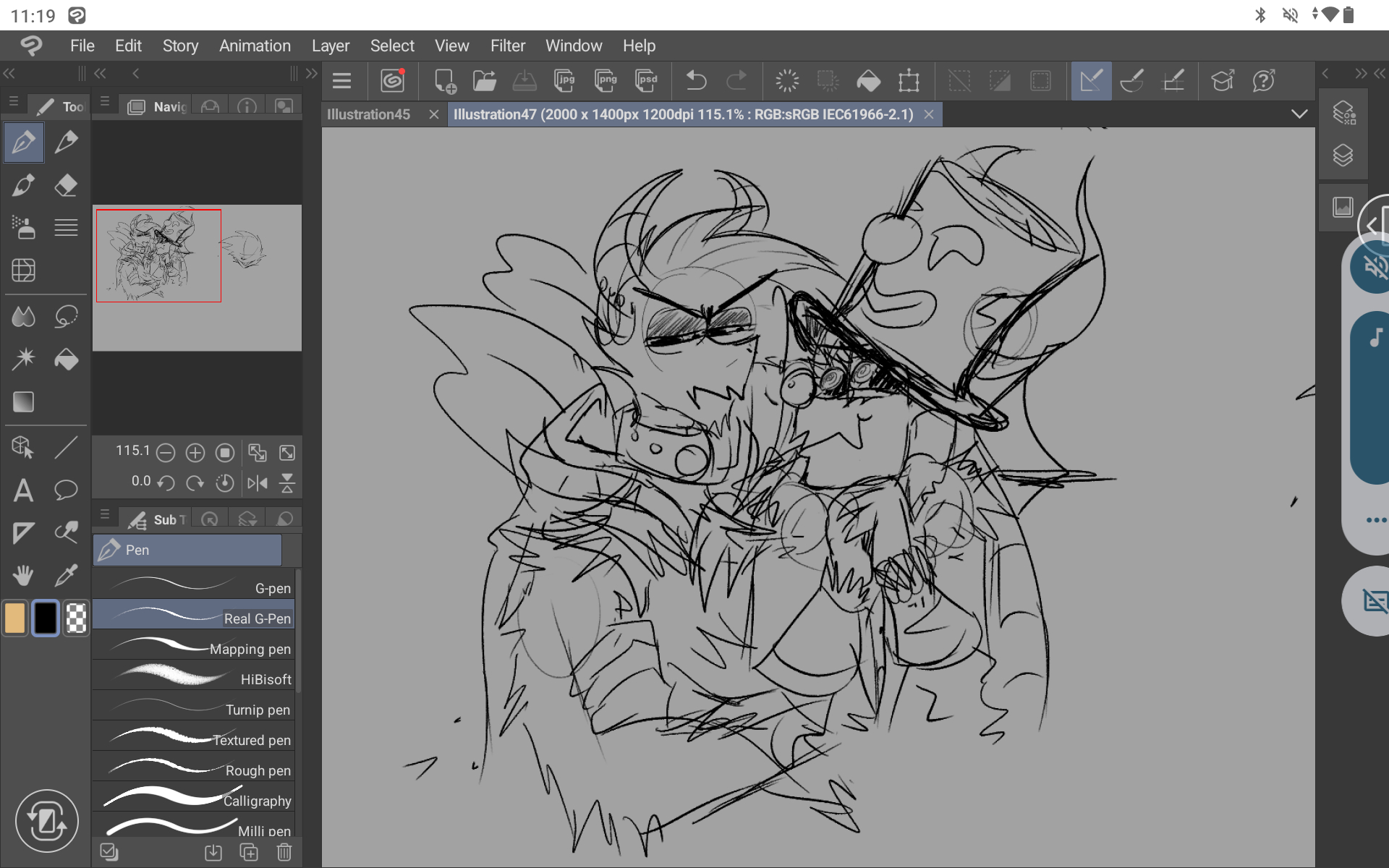Open the Tool palette hamburger menu
Viewport: 1389px width, 868px height.
(13, 102)
